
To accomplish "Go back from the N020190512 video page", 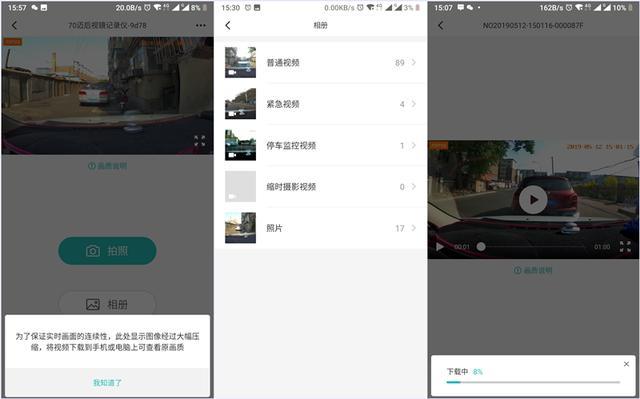I will coord(440,25).
